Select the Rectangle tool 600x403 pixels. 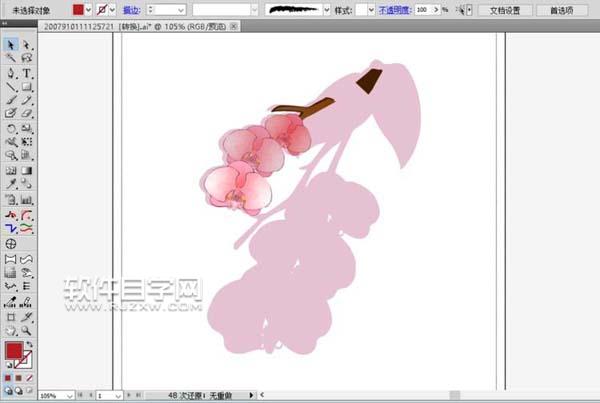tap(27, 87)
